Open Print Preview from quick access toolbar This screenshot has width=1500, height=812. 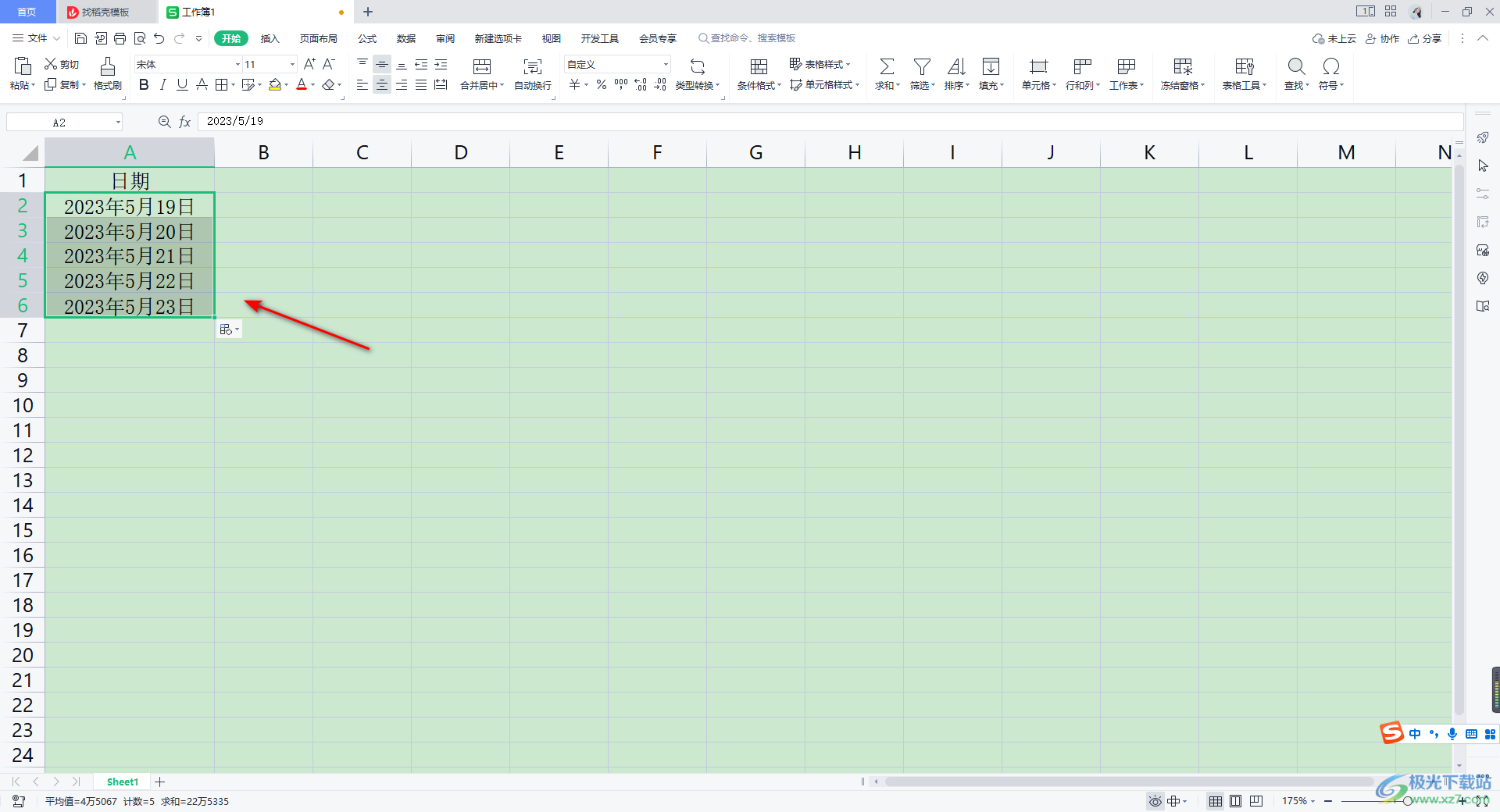(x=140, y=38)
